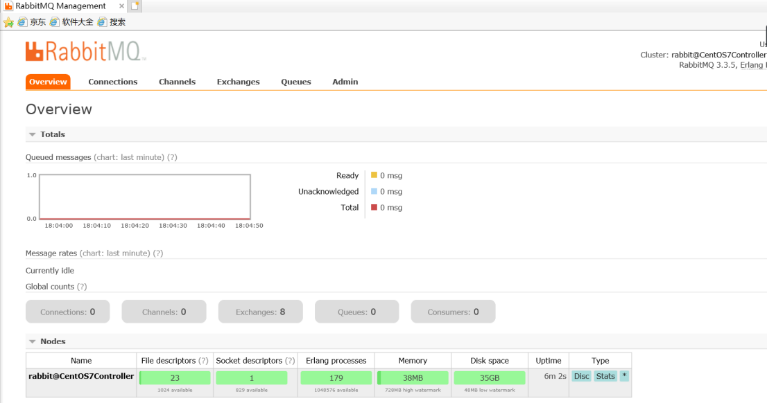
Task: Click the Connections: 0 count button
Action: pos(68,312)
